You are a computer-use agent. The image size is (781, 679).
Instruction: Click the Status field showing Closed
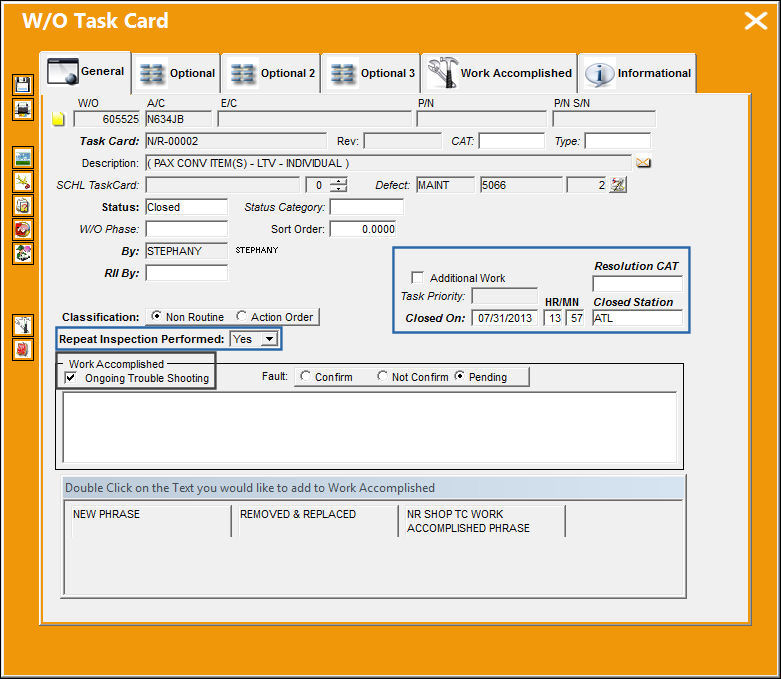tap(187, 207)
